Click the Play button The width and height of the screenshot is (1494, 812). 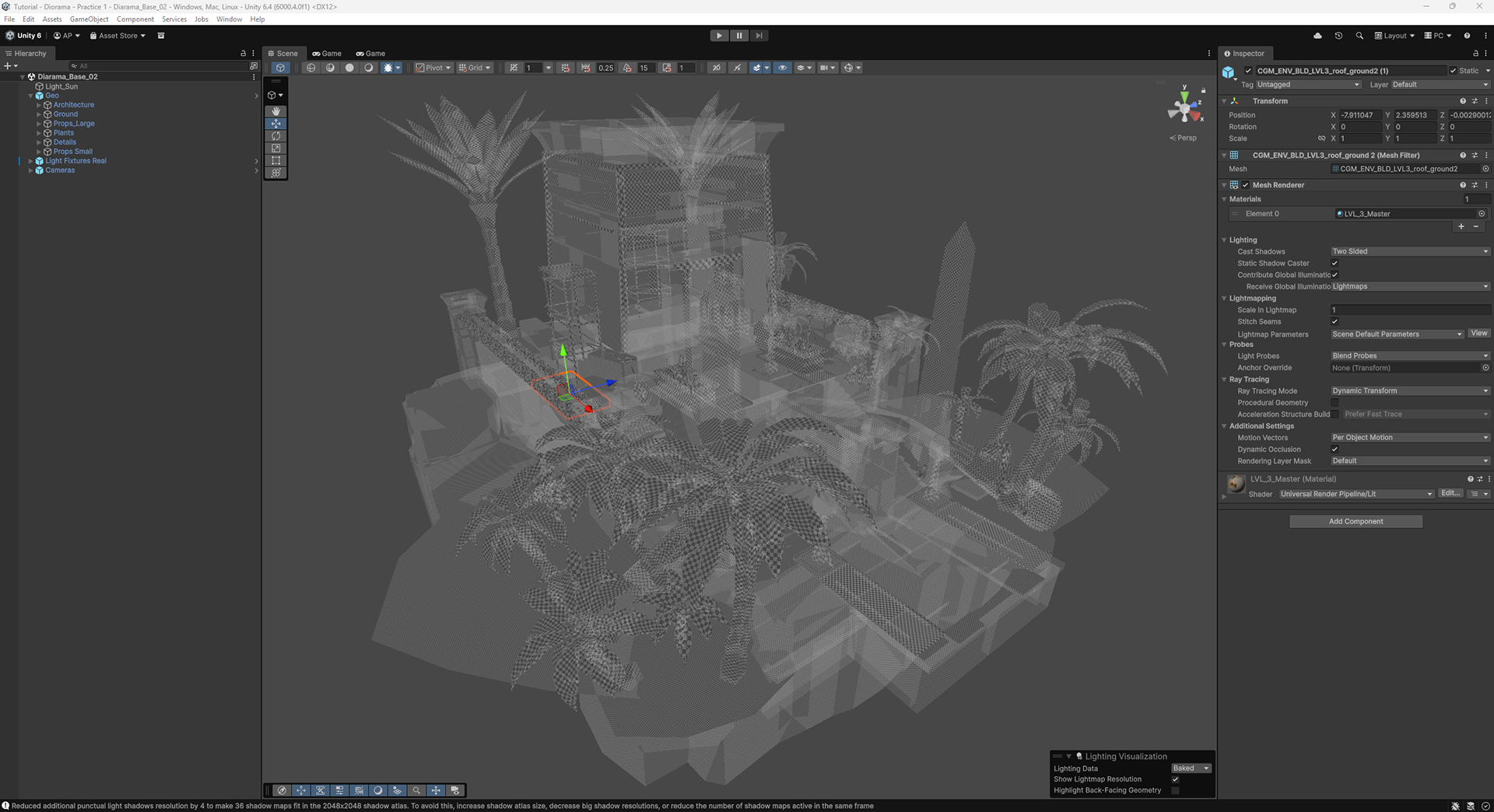pos(719,36)
